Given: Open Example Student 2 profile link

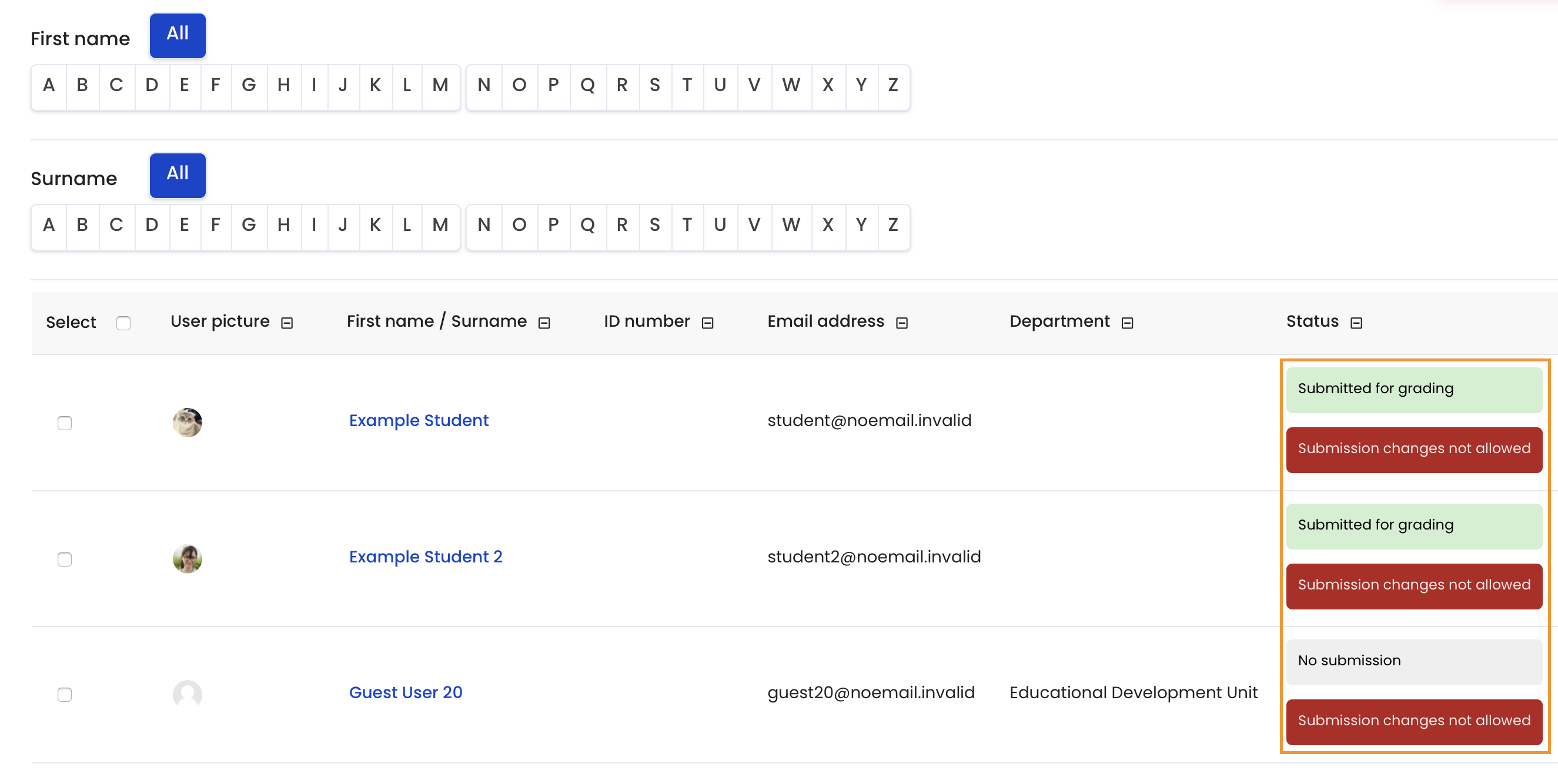Looking at the screenshot, I should coord(426,557).
